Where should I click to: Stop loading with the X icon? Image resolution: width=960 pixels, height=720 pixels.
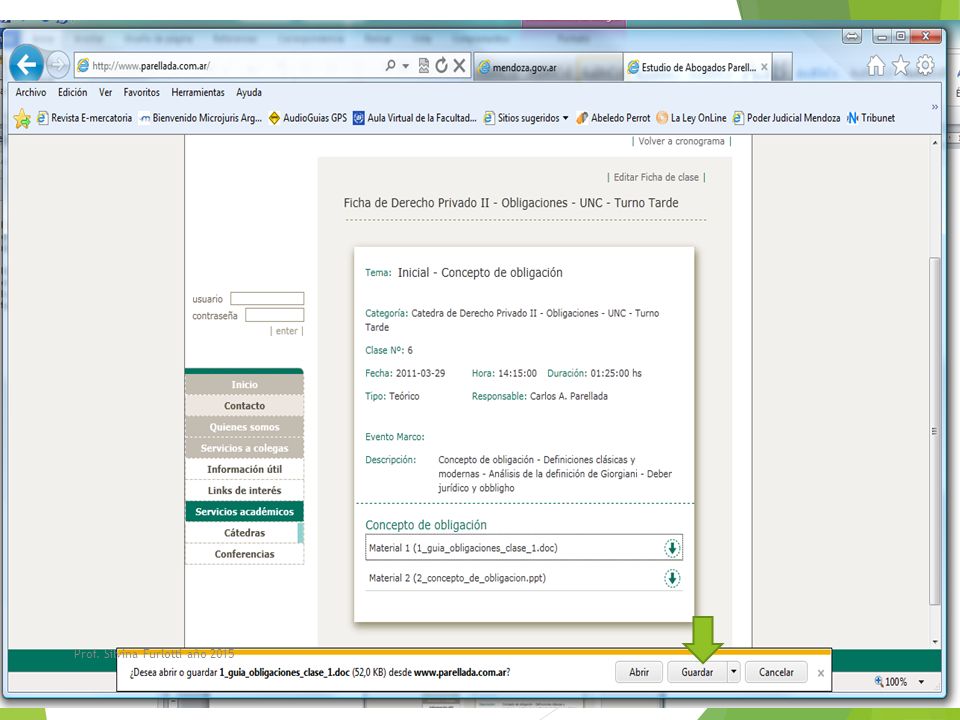click(x=459, y=66)
